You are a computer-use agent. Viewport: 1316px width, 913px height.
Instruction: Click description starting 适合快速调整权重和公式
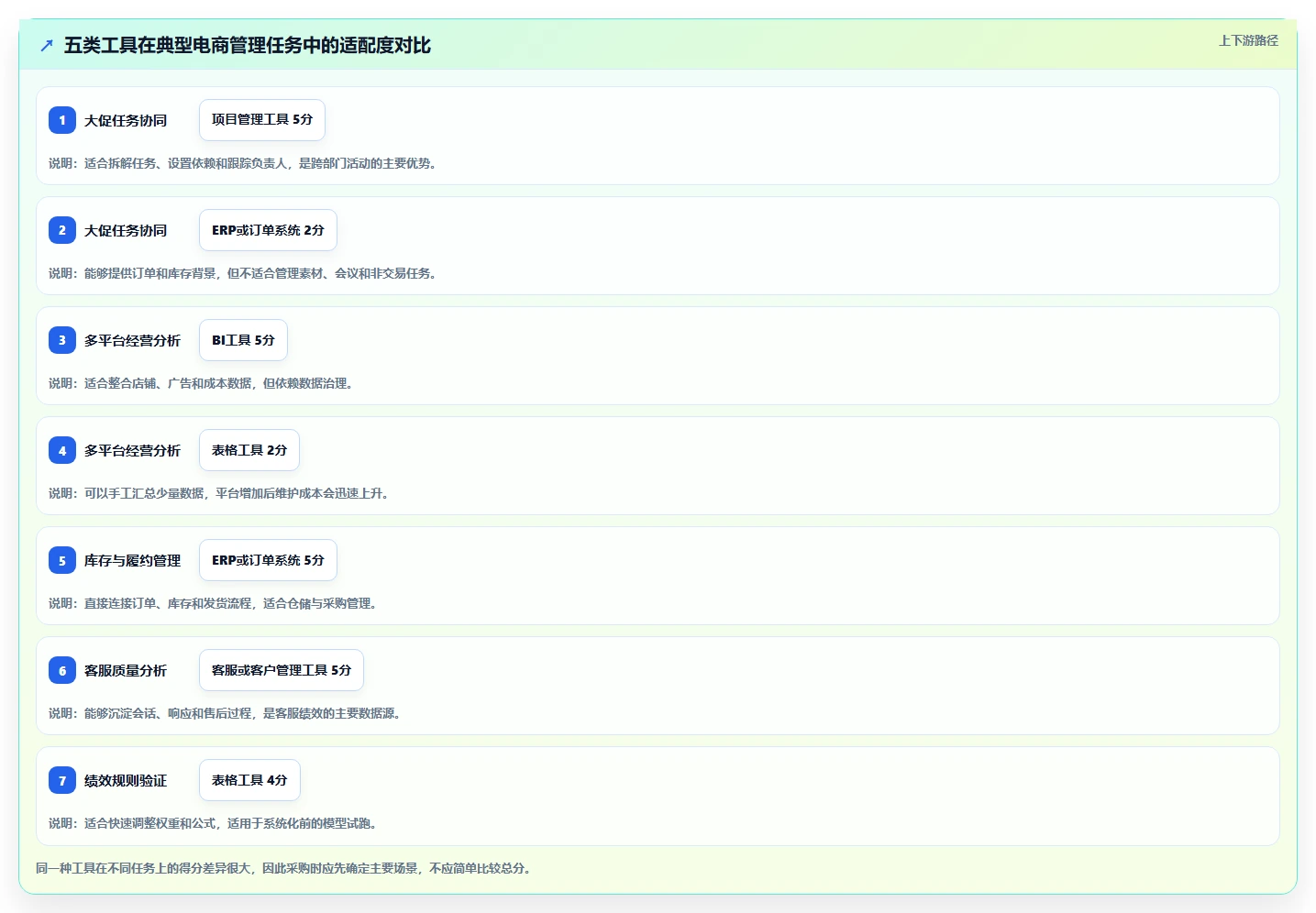[x=215, y=823]
